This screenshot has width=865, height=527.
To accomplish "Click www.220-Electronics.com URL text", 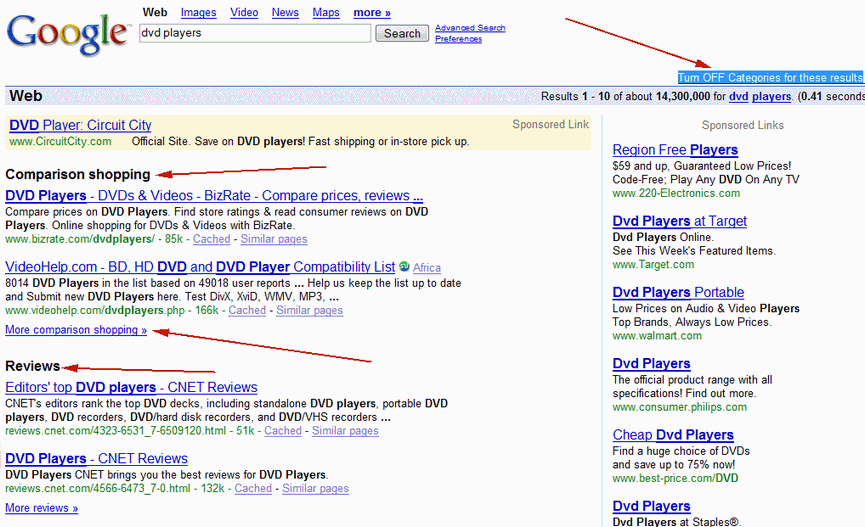I will tap(676, 193).
